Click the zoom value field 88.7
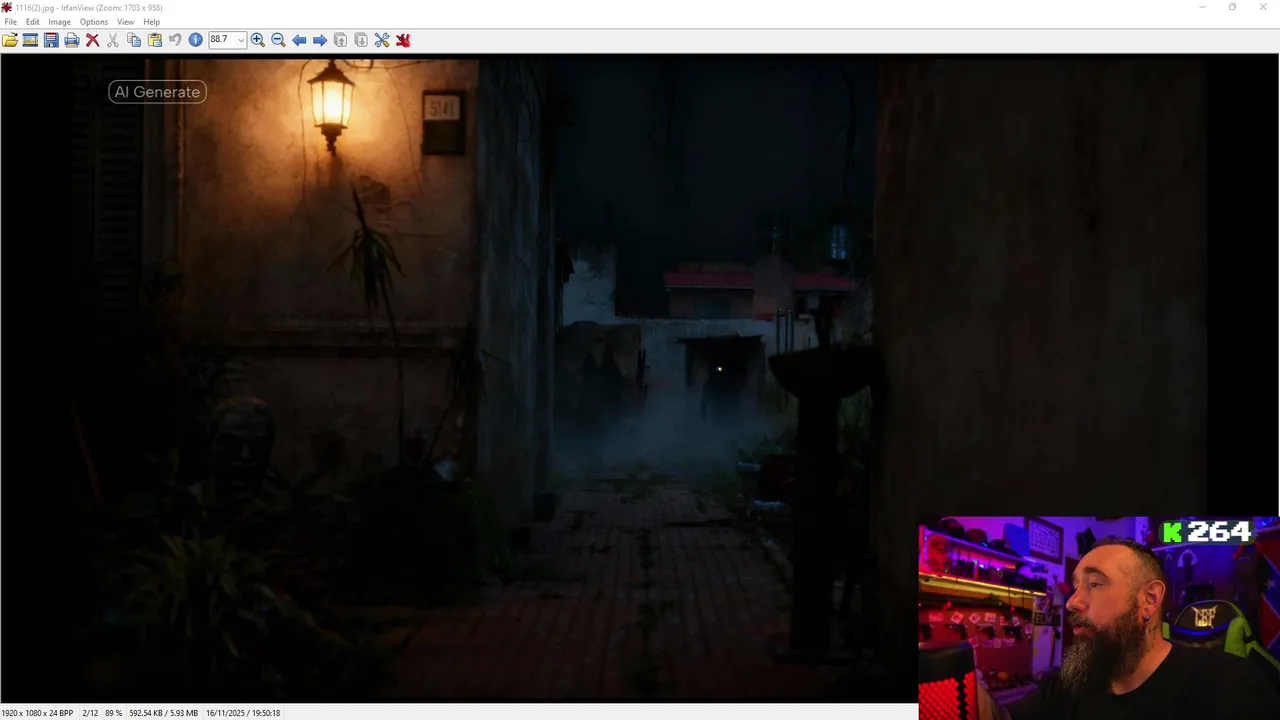Screen dimensions: 1280x720 (x=221, y=40)
